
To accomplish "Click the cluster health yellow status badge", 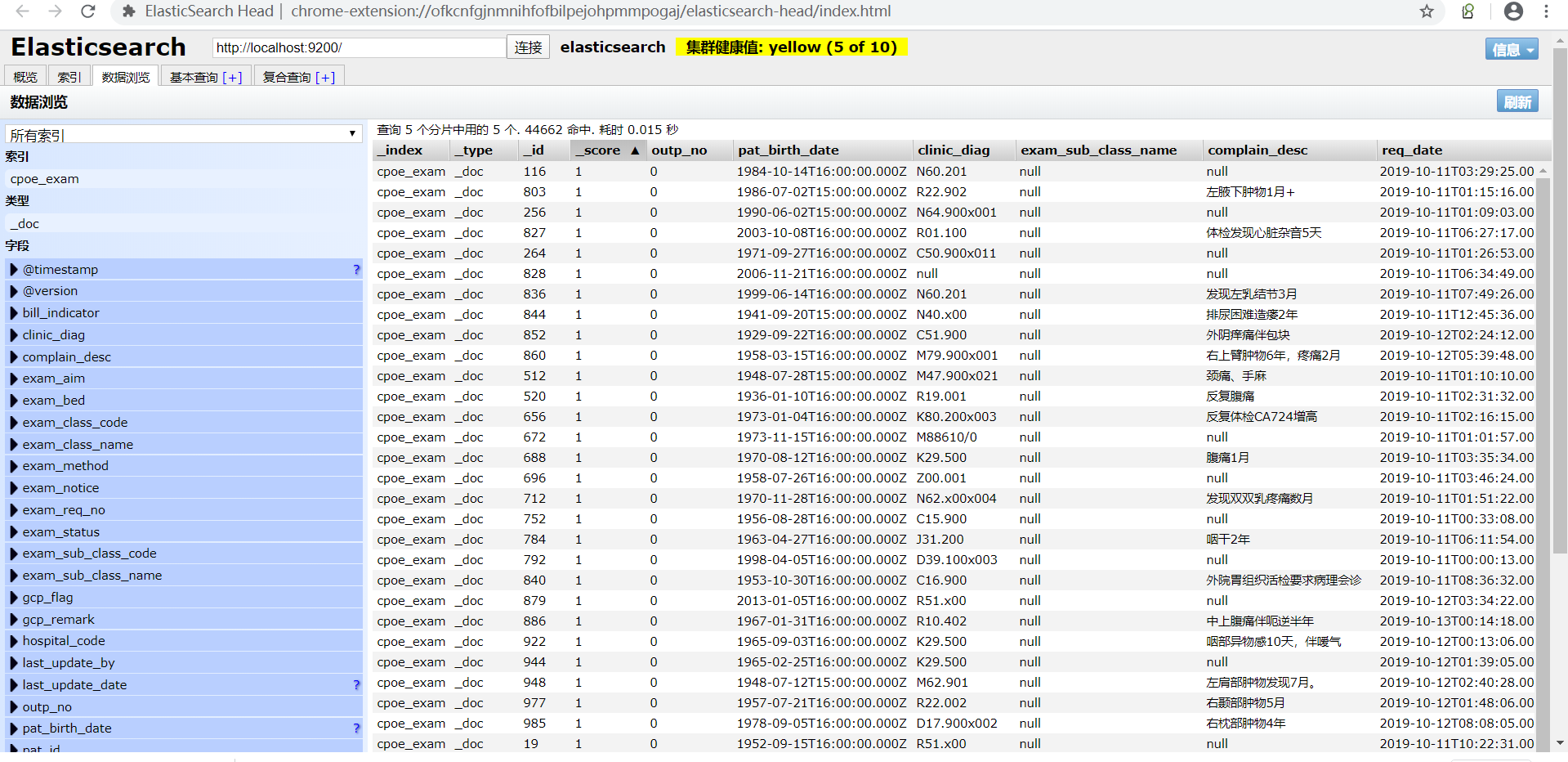I will (791, 47).
